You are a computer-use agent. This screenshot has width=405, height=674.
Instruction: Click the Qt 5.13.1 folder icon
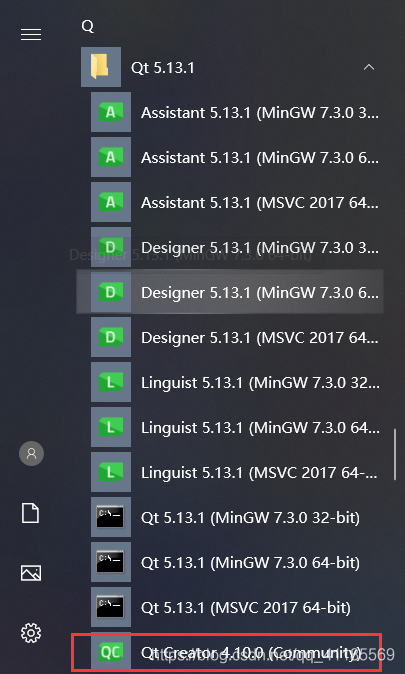(101, 67)
